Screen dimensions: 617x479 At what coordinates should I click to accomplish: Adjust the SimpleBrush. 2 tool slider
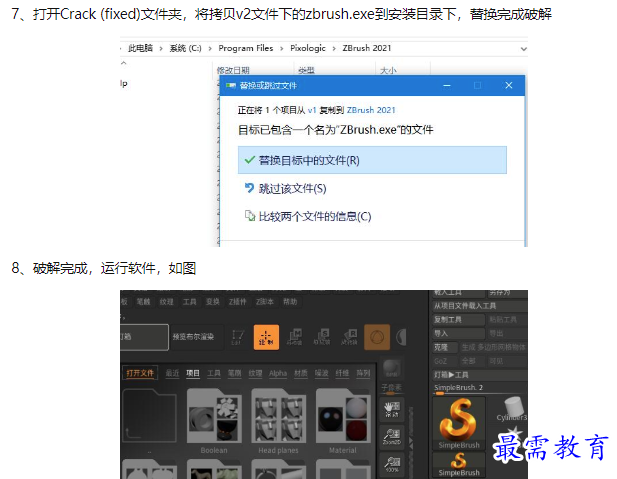480,388
